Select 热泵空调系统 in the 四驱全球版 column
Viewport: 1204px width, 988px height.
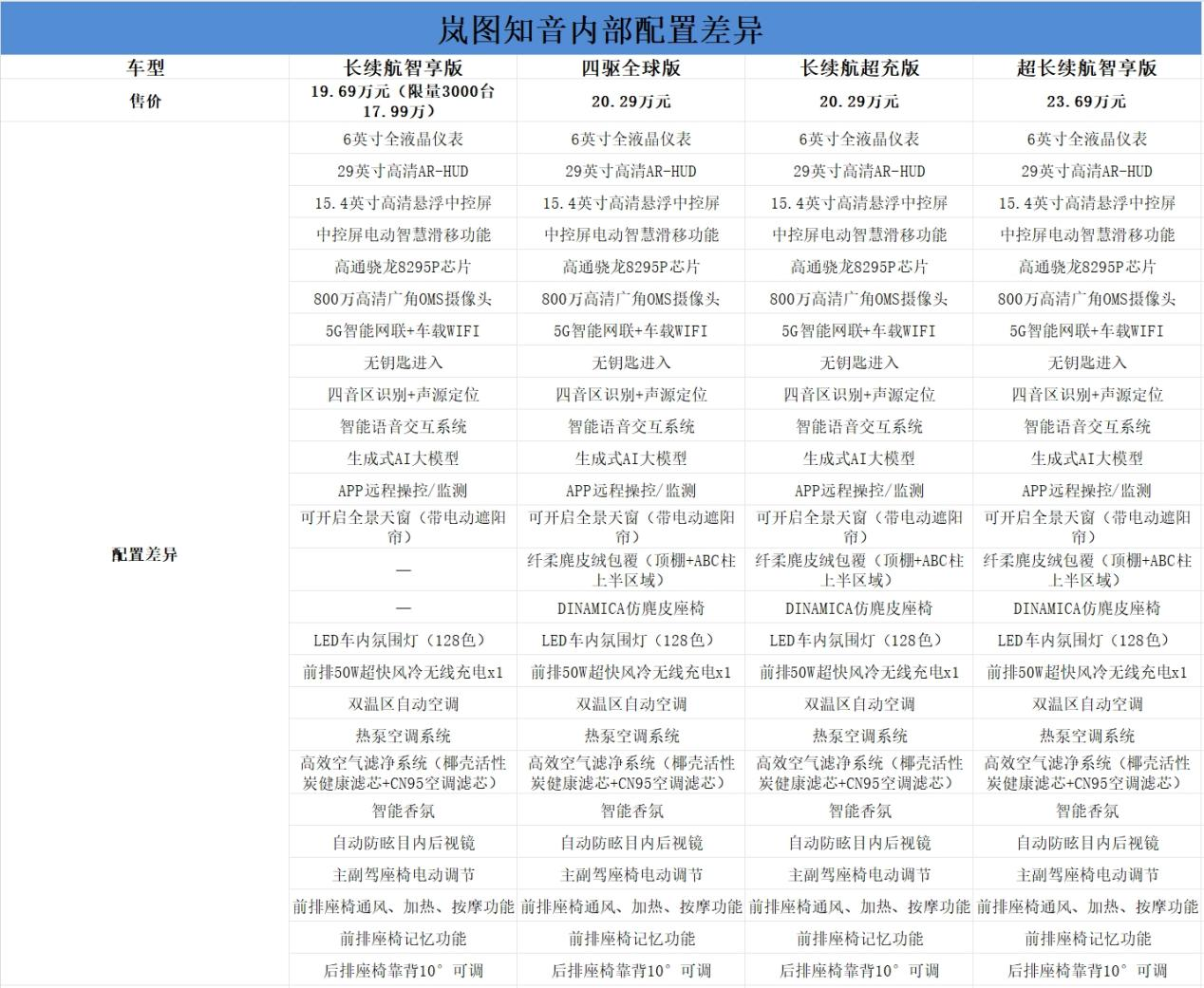pos(630,736)
